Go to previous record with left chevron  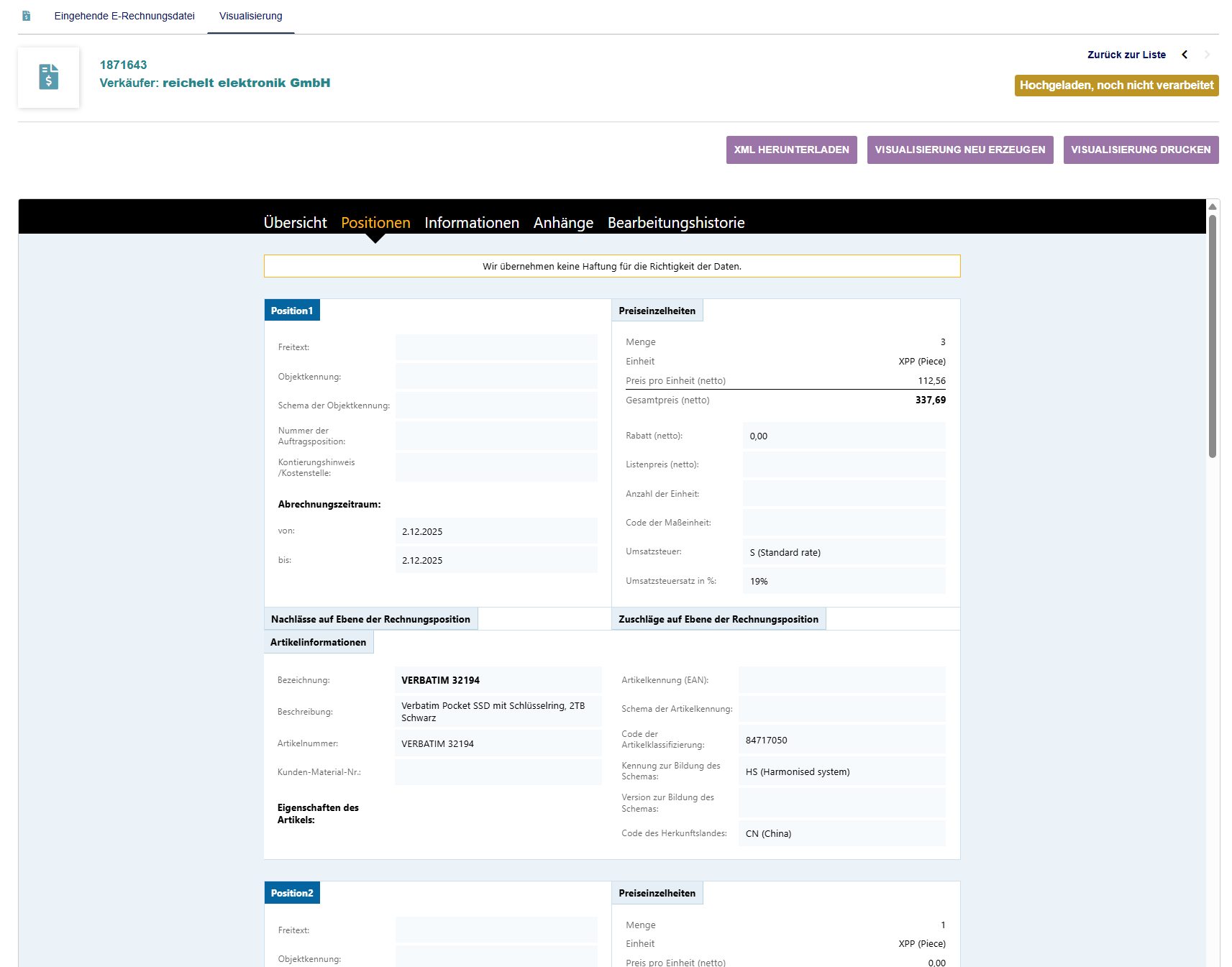1185,55
